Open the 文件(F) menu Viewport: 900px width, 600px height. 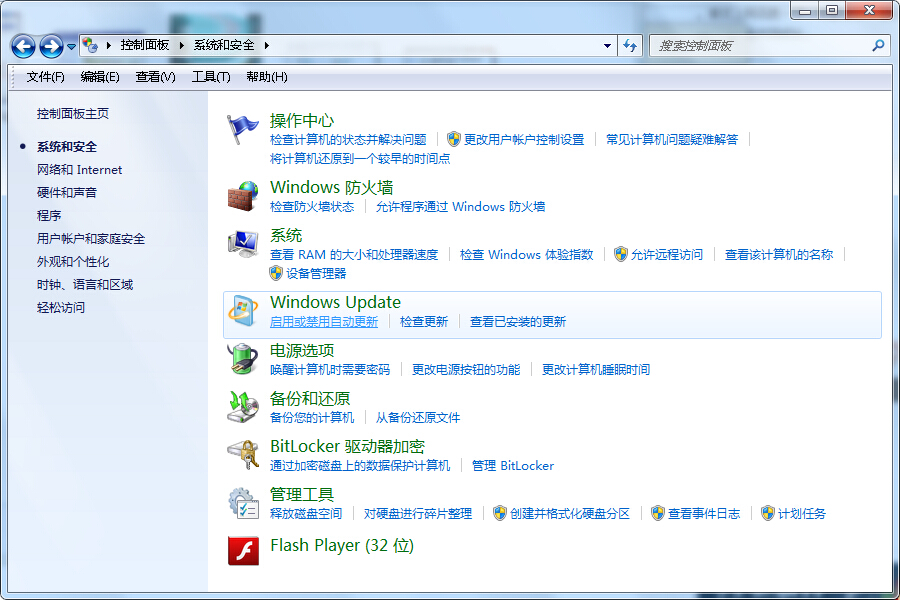(45, 77)
